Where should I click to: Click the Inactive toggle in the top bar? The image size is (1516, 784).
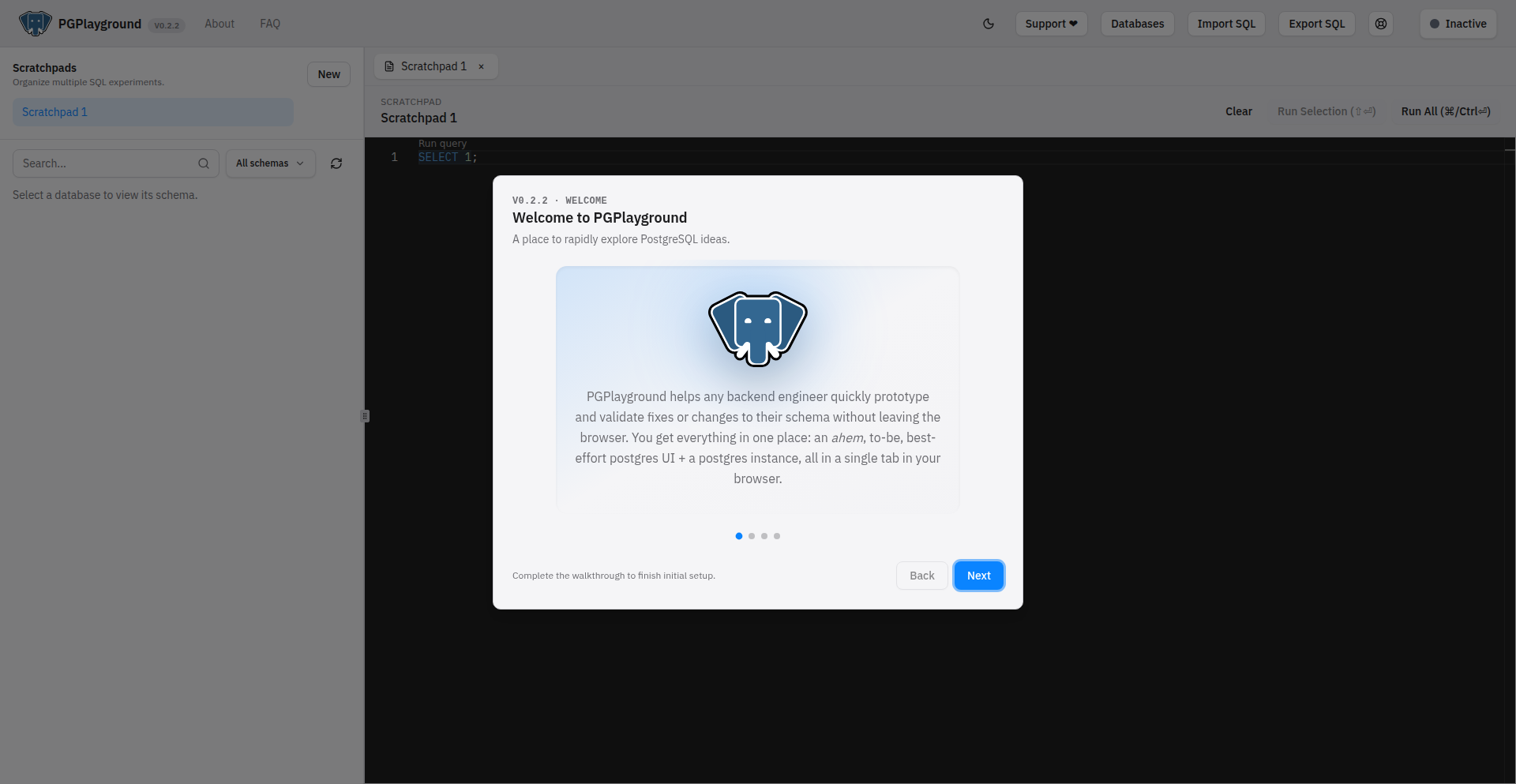pos(1458,24)
